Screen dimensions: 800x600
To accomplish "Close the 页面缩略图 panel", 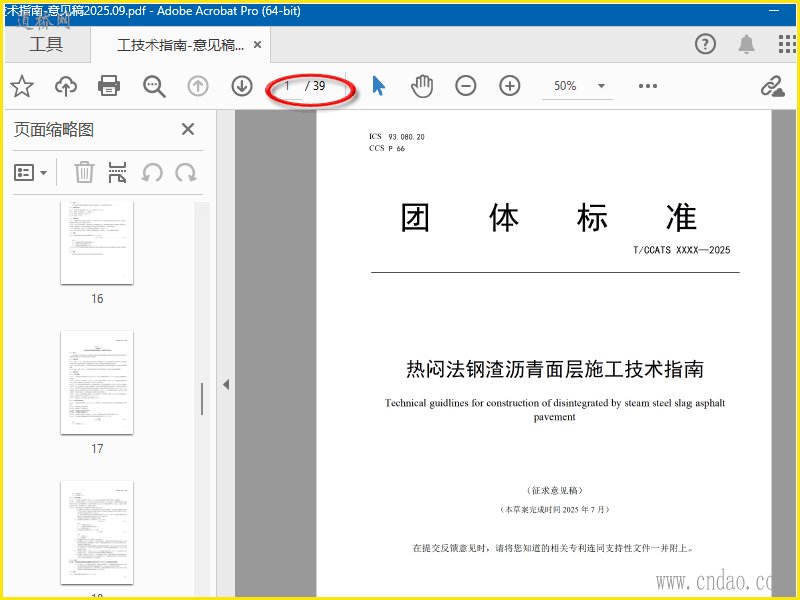I will pyautogui.click(x=188, y=129).
